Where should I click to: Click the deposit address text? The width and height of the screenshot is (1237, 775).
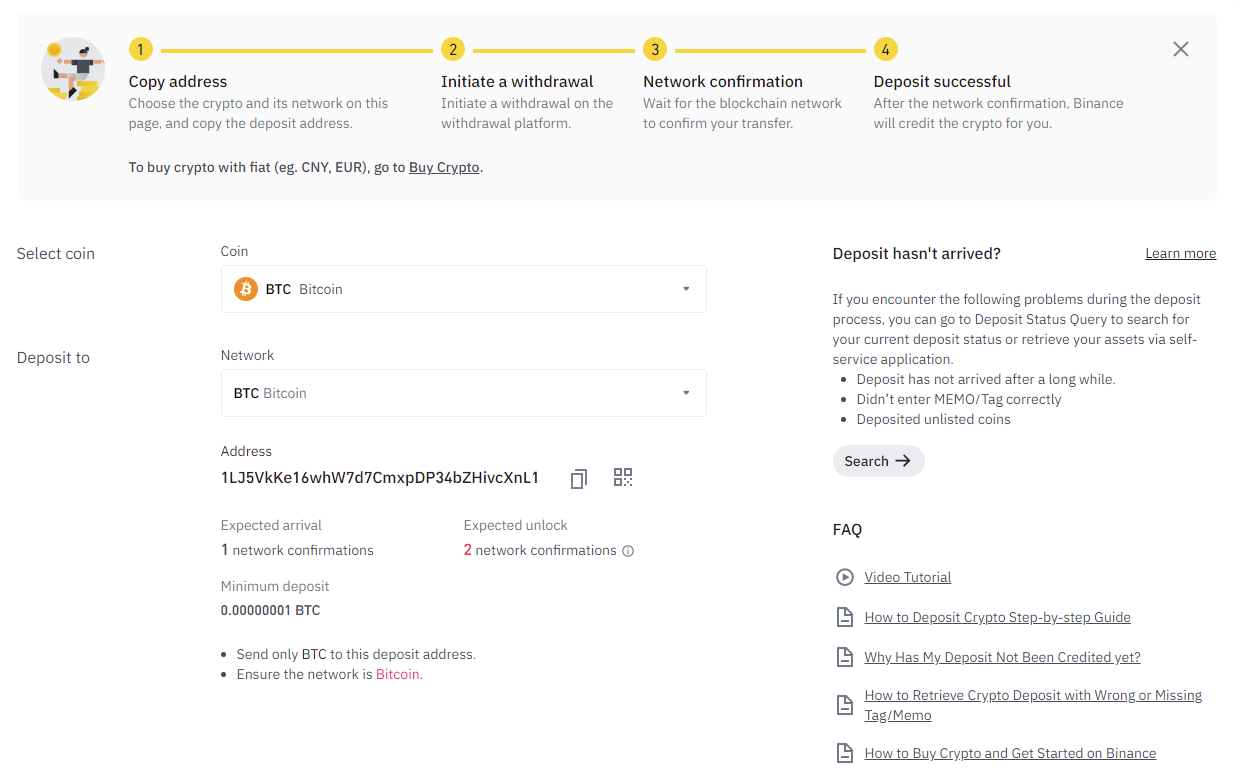tap(380, 478)
